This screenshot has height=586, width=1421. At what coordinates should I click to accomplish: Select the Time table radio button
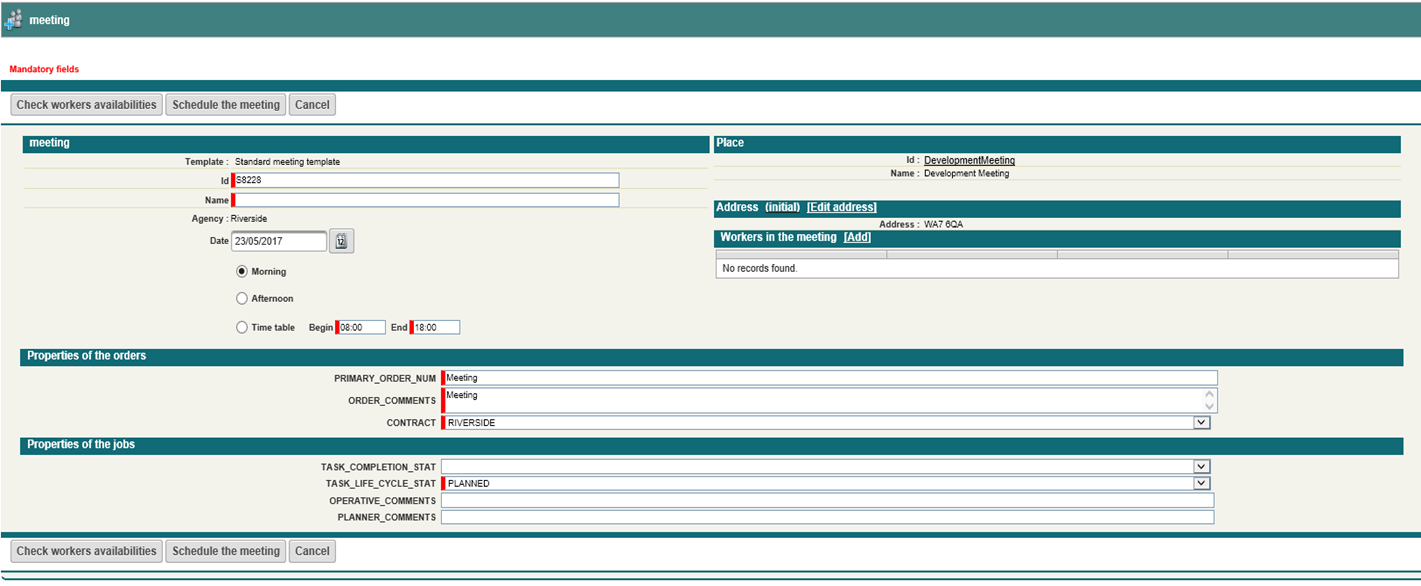242,327
